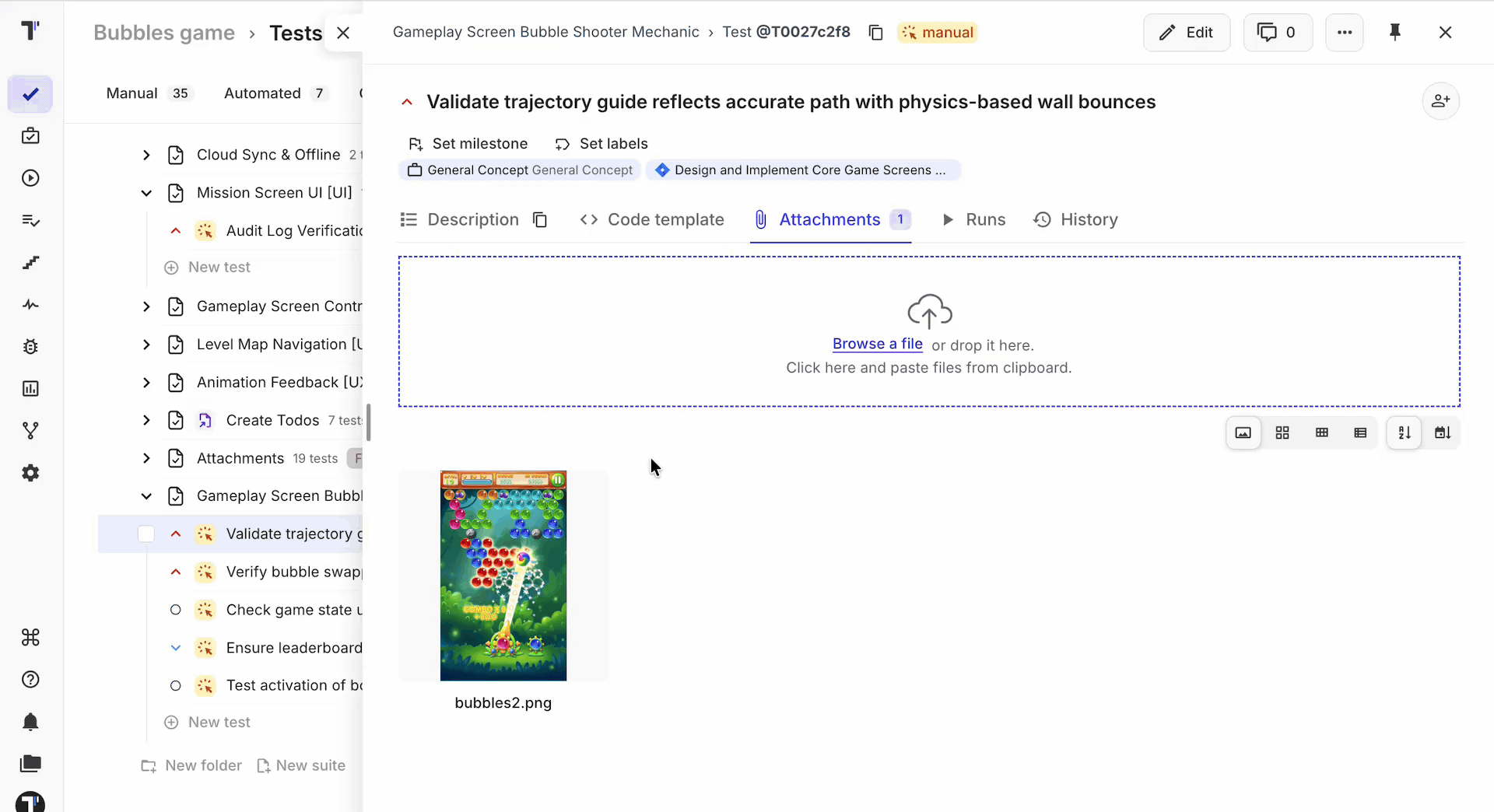
Task: Expand the Level Map Navigation suite
Action: point(146,345)
